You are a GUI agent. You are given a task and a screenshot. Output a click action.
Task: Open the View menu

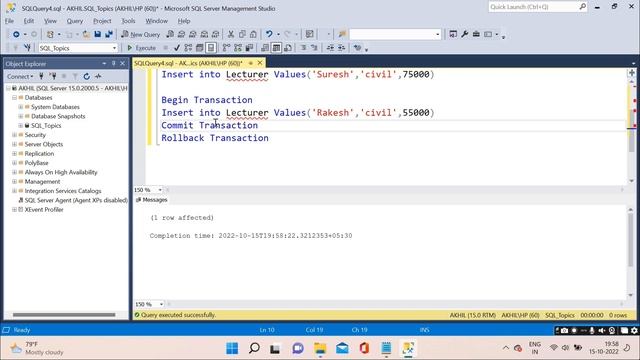point(50,21)
